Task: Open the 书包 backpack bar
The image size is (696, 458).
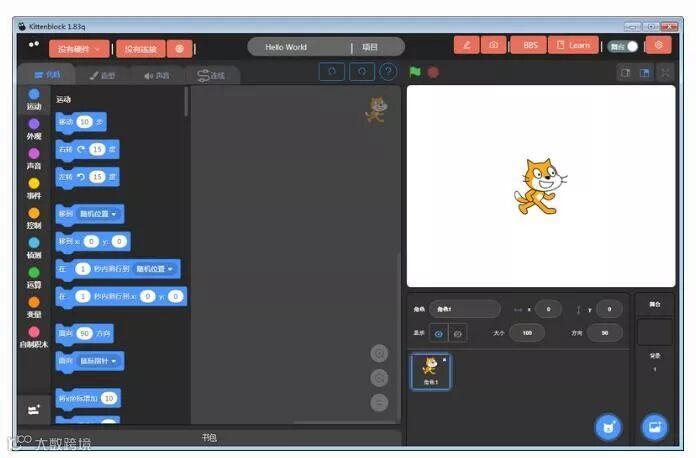Action: tap(209, 438)
